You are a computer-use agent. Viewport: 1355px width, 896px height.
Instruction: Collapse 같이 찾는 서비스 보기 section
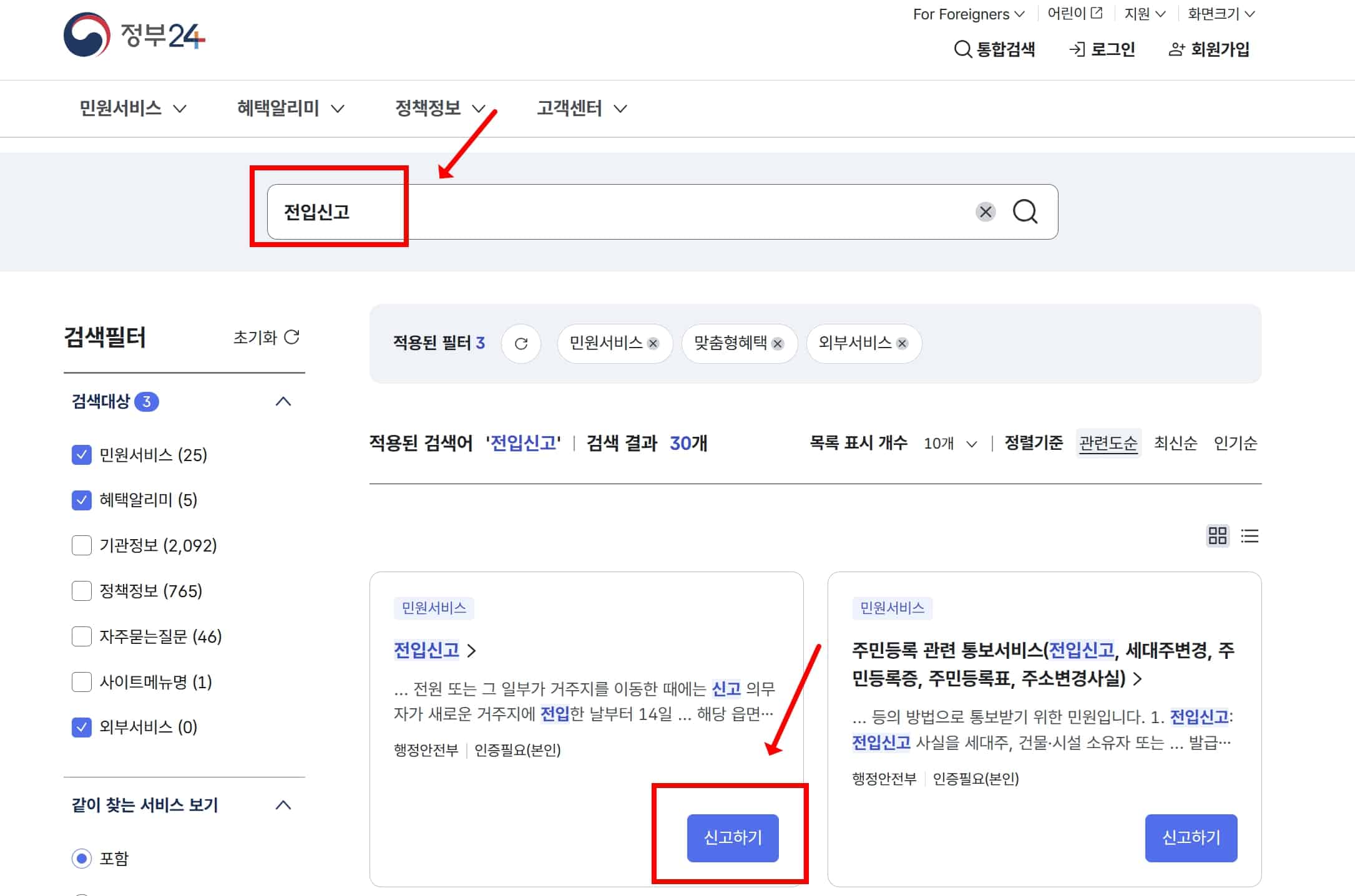click(283, 805)
